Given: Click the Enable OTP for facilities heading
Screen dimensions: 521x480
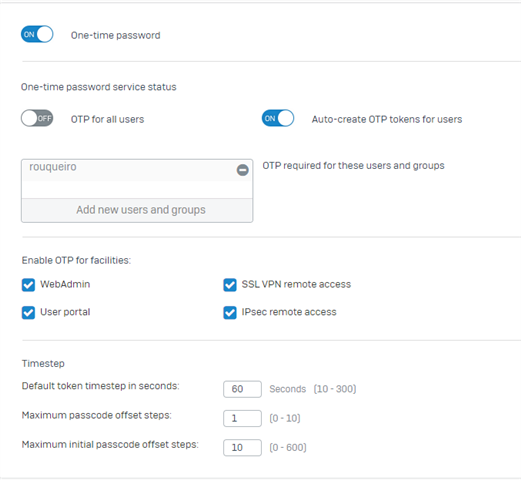Looking at the screenshot, I should pyautogui.click(x=76, y=260).
